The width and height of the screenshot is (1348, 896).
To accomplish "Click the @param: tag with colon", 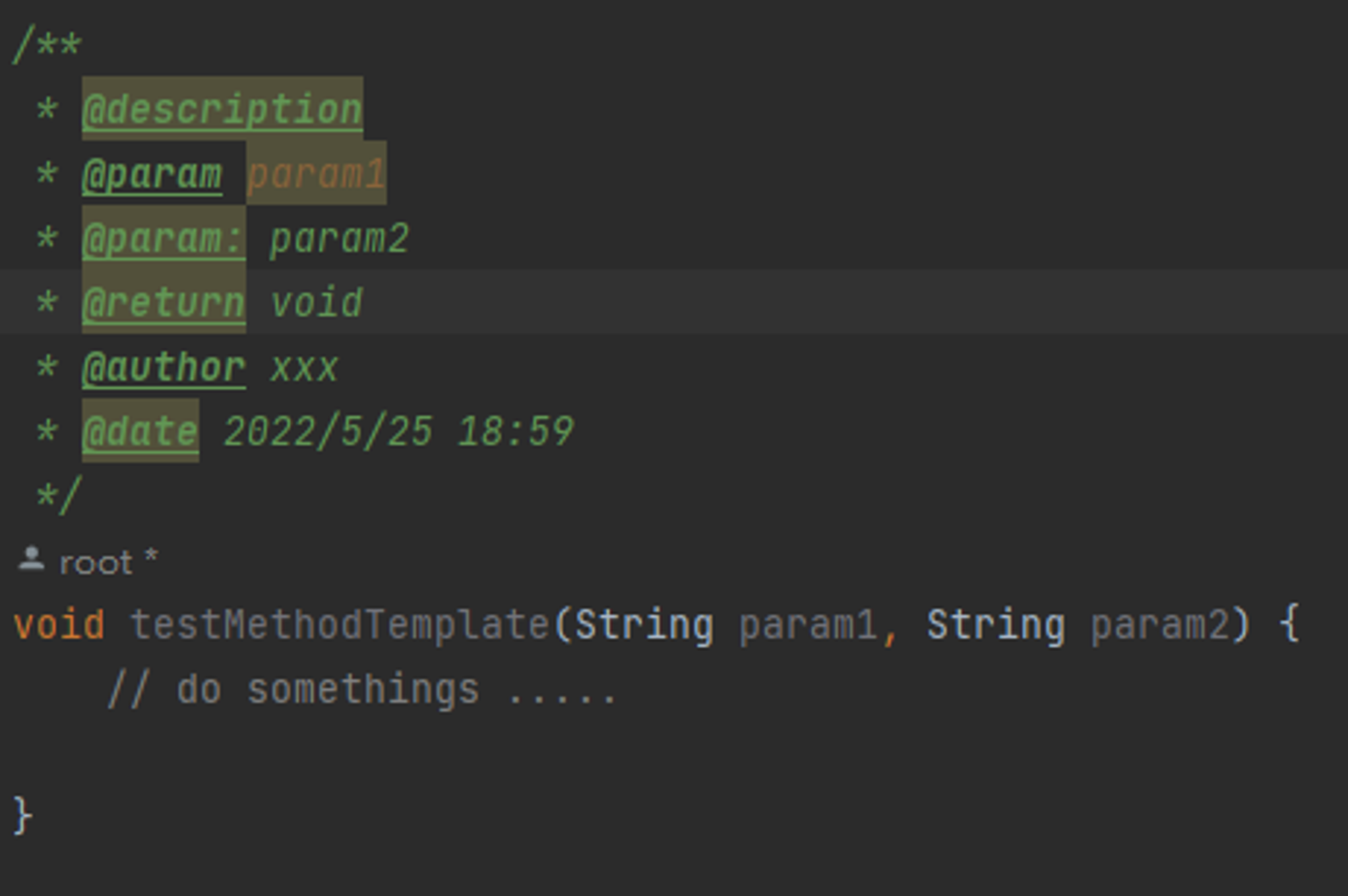I will point(164,239).
